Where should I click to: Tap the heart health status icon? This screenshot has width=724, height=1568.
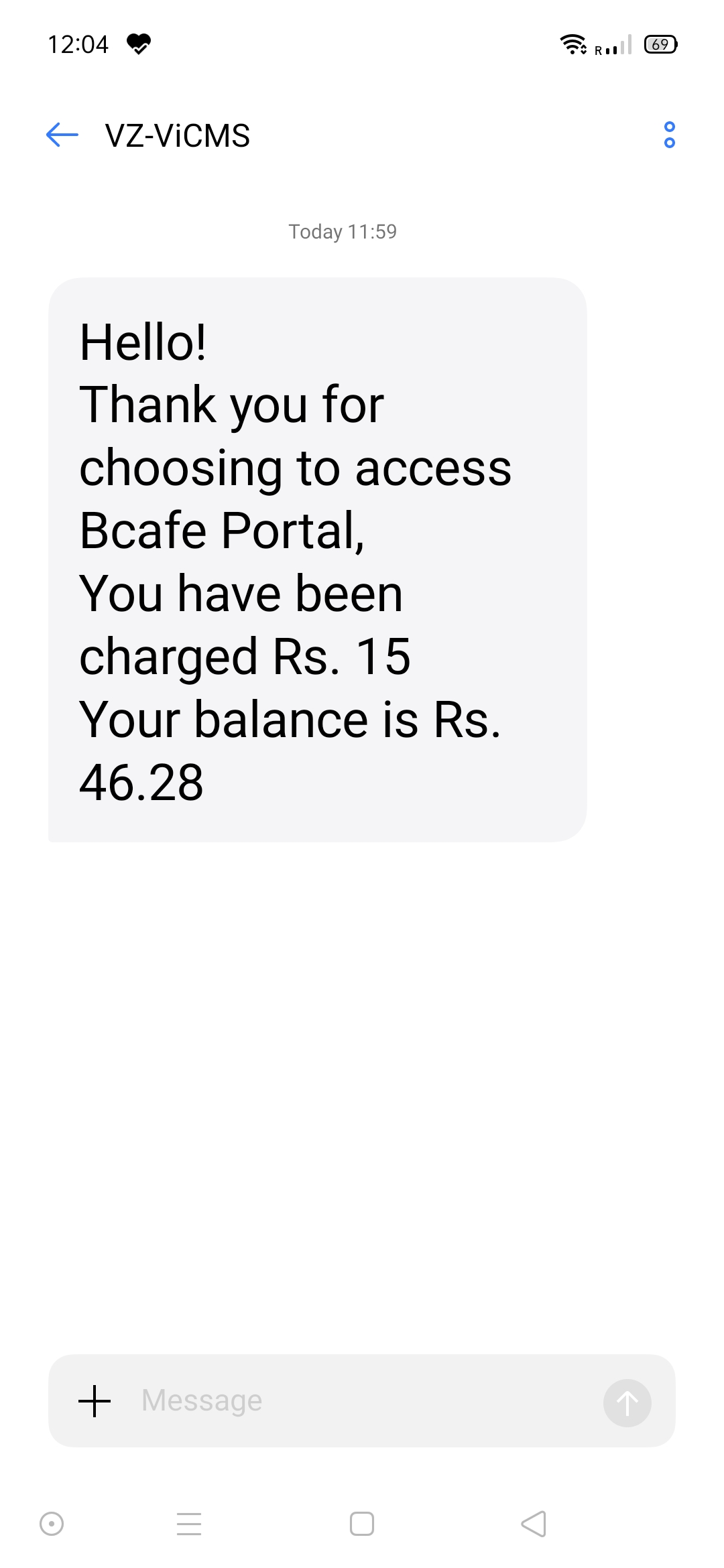tap(139, 44)
